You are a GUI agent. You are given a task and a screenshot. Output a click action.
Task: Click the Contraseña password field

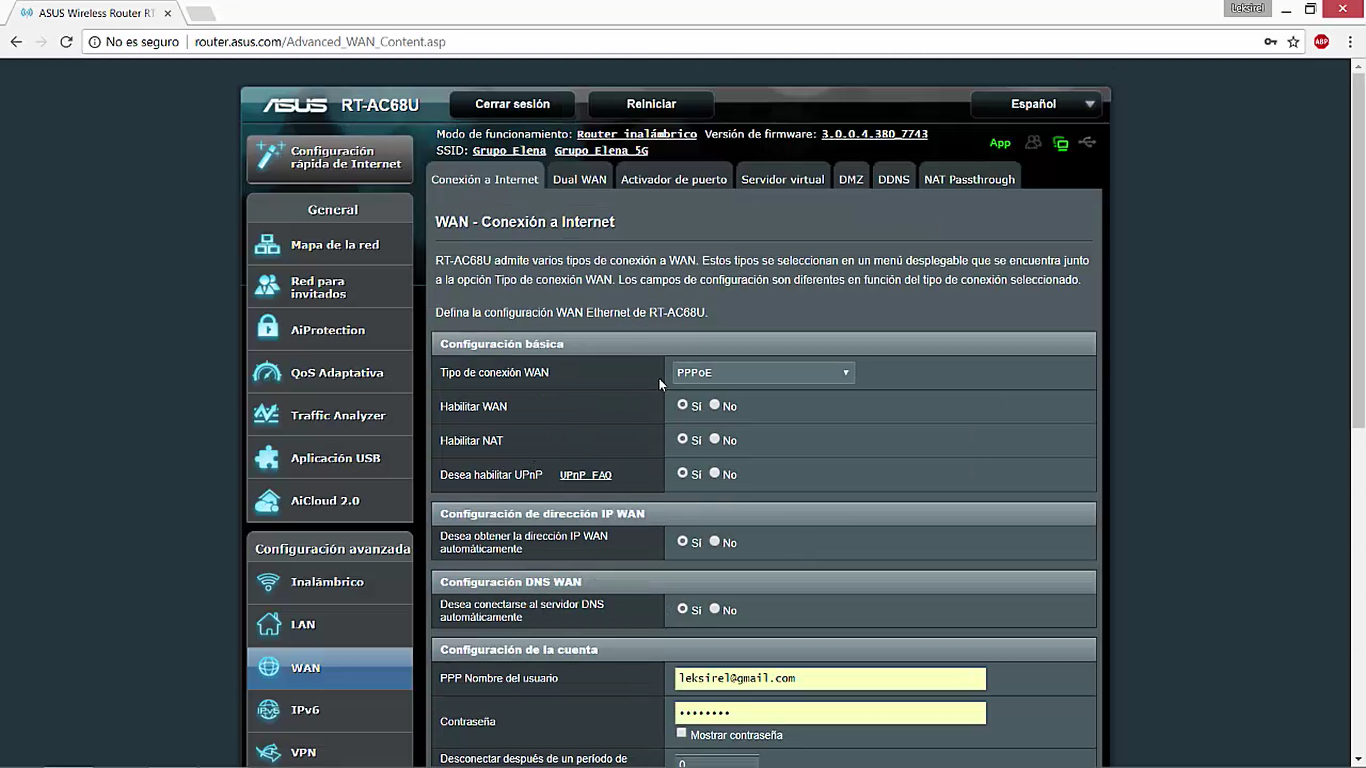pyautogui.click(x=830, y=712)
